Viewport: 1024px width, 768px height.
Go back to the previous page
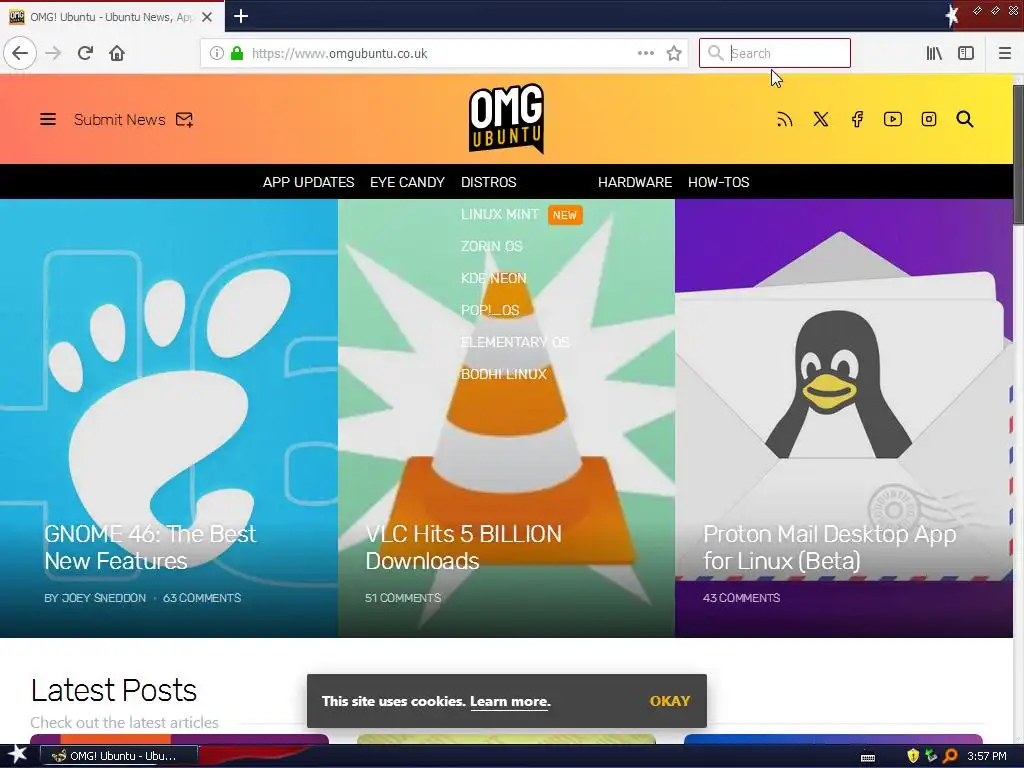[20, 53]
